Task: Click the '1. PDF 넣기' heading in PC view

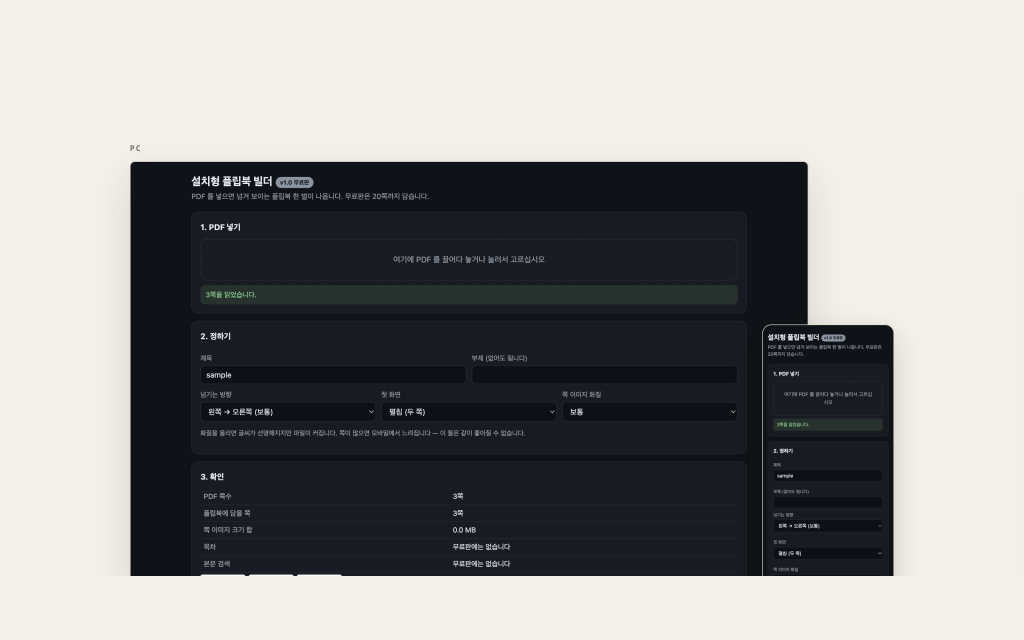Action: pyautogui.click(x=220, y=227)
